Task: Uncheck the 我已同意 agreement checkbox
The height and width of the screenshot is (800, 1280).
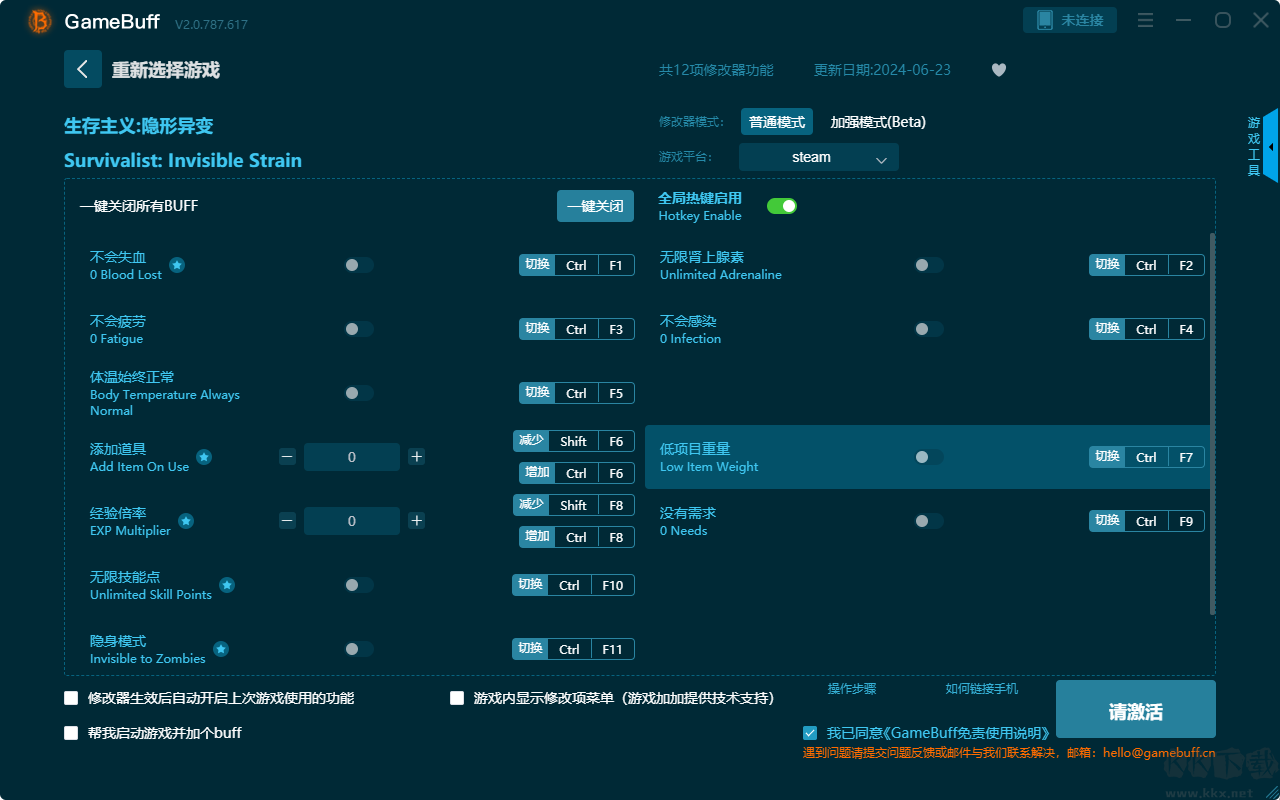Action: tap(810, 733)
